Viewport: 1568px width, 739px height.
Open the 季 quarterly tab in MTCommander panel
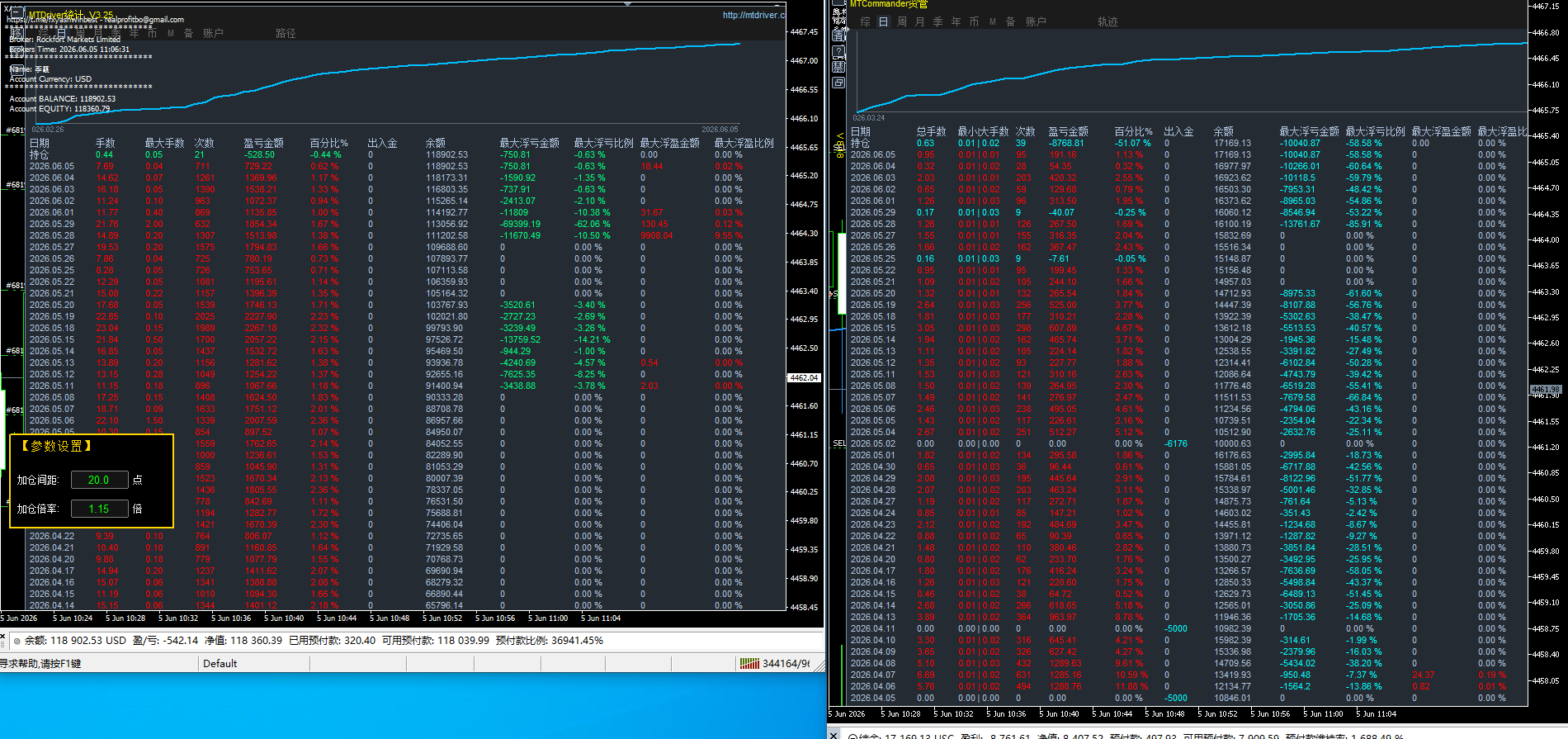point(937,21)
